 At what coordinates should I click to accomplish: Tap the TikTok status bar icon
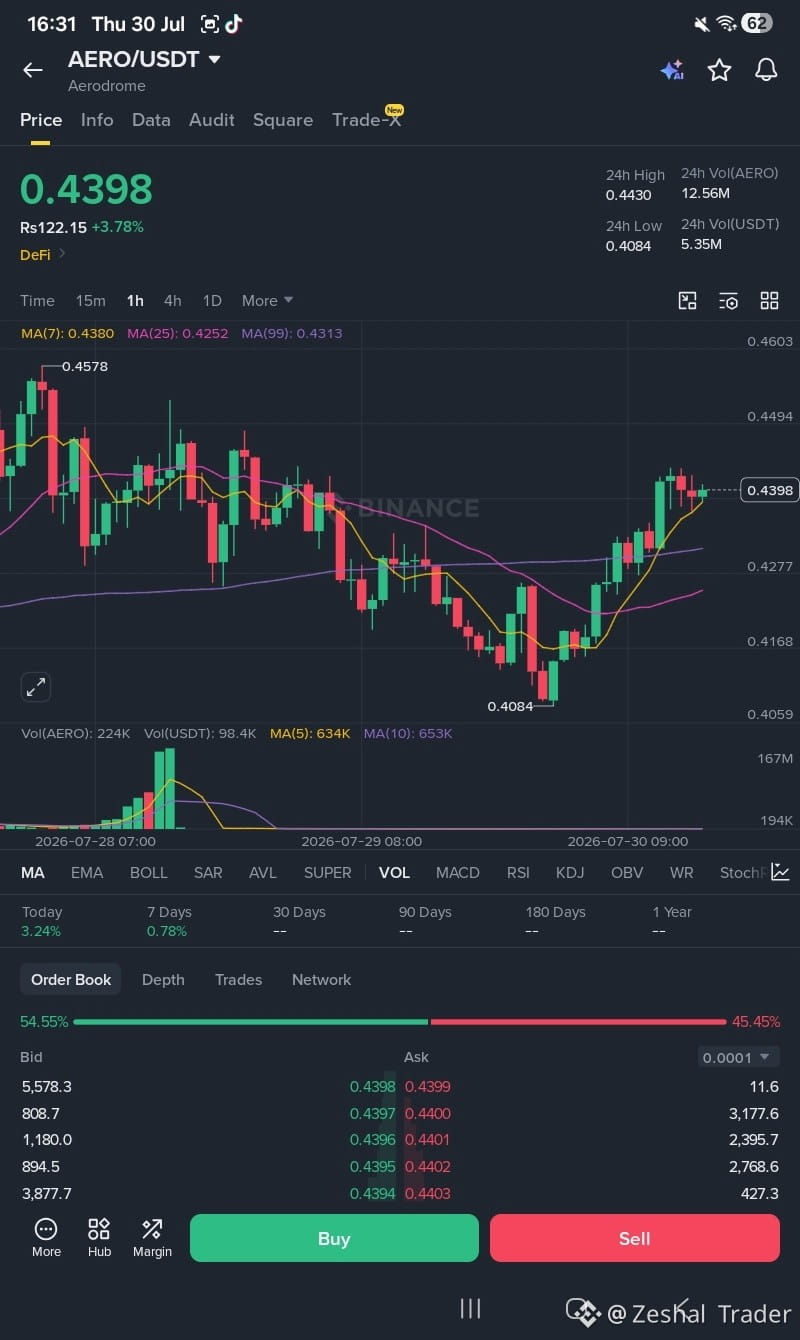tap(233, 24)
